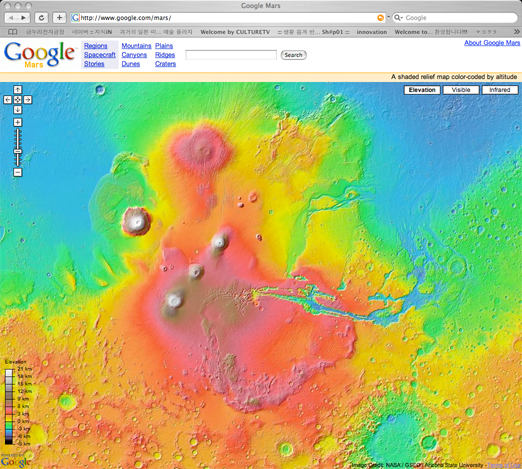The image size is (522, 469).
Task: Open the Spacecraft link
Action: coord(100,55)
